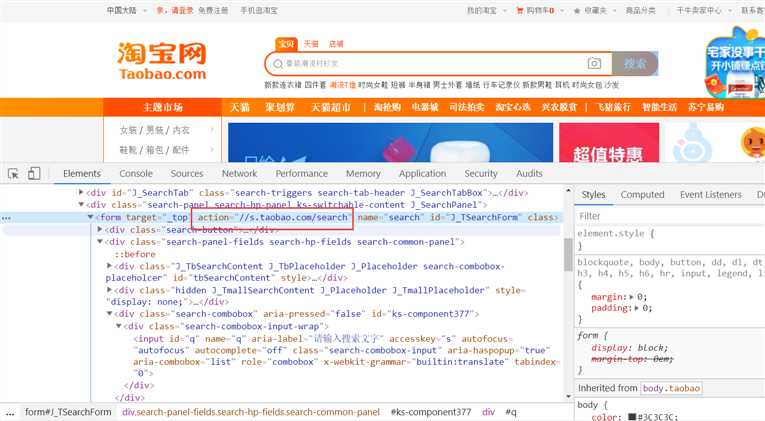Click 聚划算 in the nav bar
The width and height of the screenshot is (765, 421).
tap(280, 107)
